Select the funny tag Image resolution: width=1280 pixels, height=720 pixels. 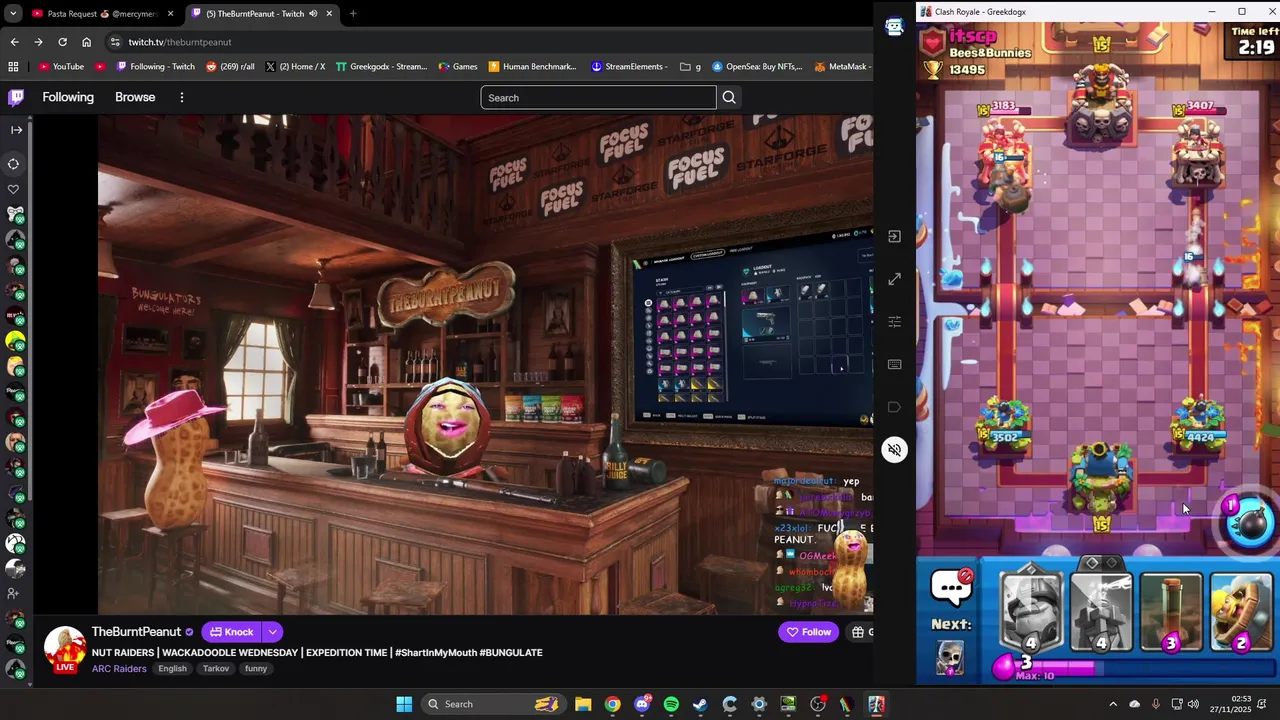(256, 668)
